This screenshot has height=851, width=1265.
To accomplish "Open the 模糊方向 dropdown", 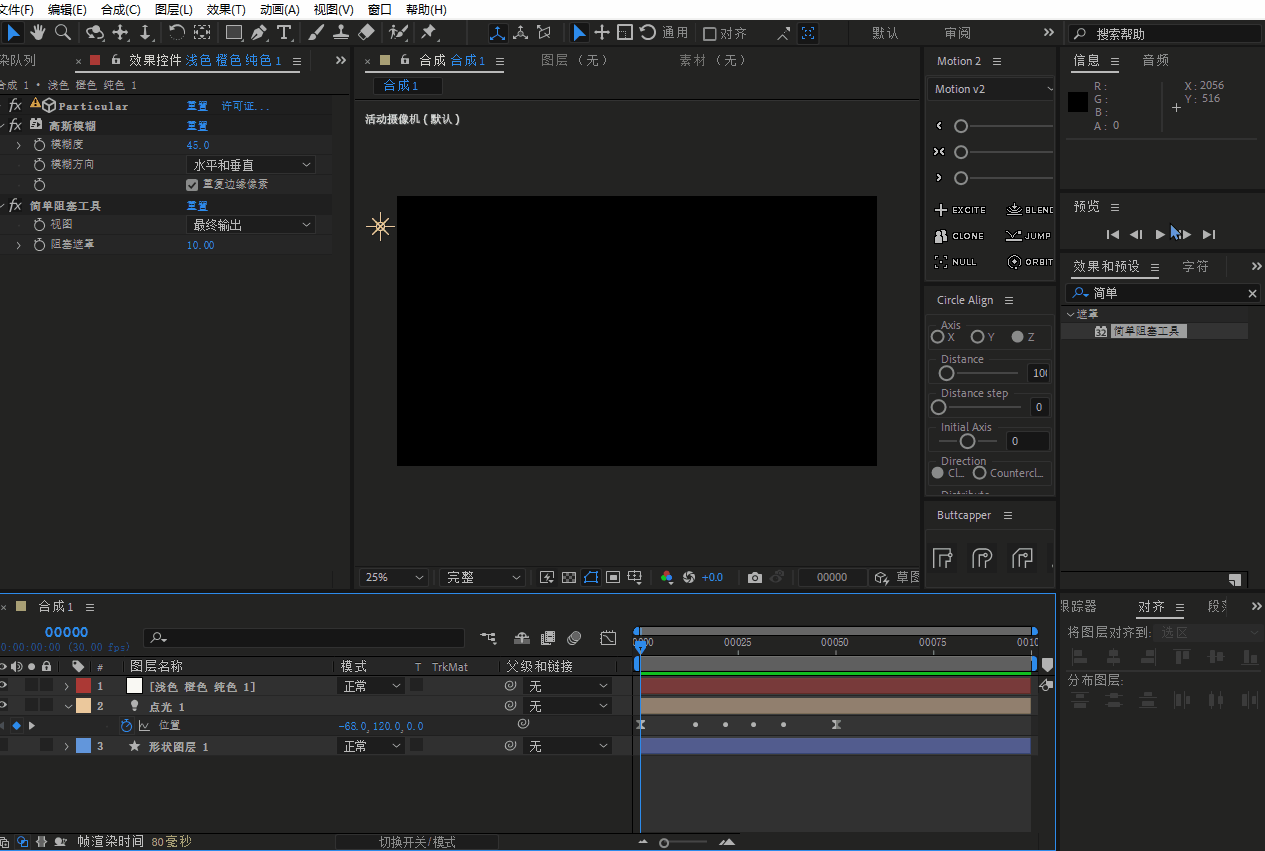I will [251, 165].
